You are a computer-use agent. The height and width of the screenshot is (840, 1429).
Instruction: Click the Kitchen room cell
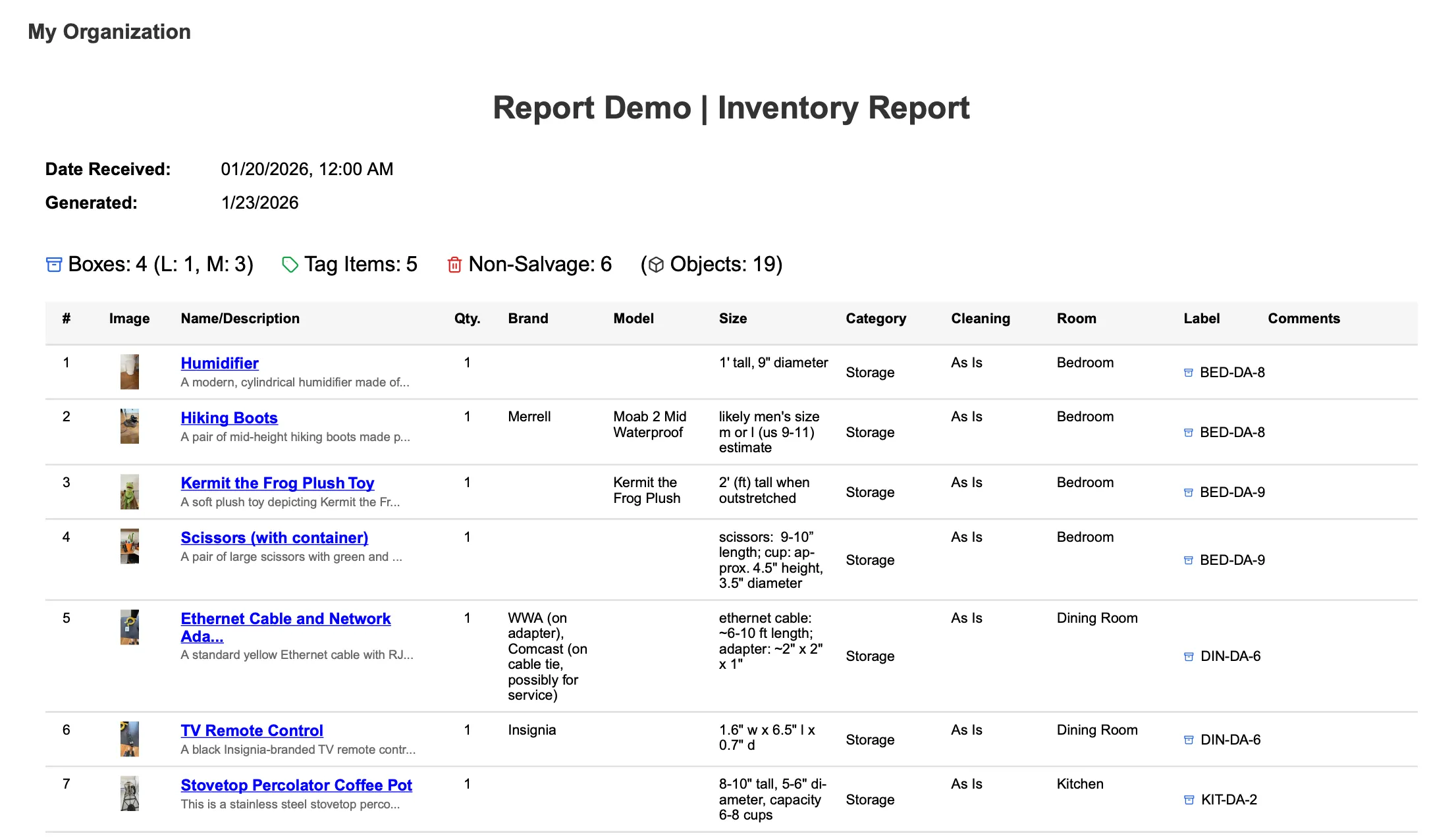point(1080,784)
